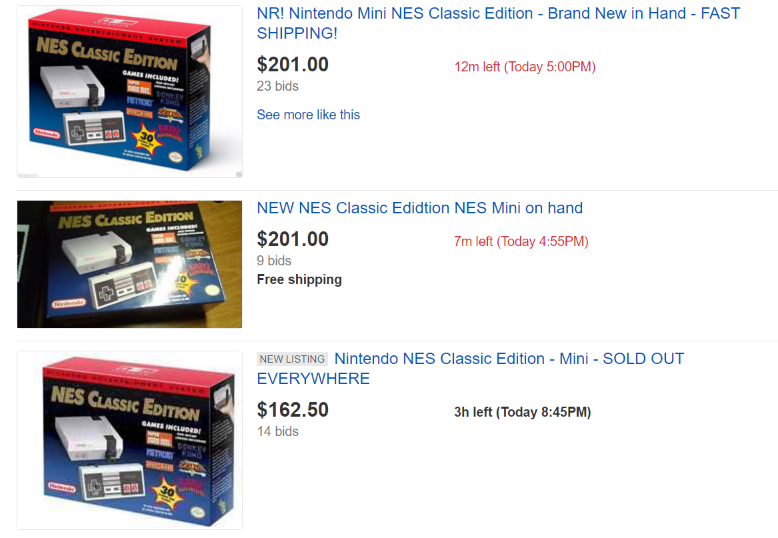Open third NES Classic Edition box thumbnail
Image resolution: width=778 pixels, height=538 pixels.
[x=130, y=440]
